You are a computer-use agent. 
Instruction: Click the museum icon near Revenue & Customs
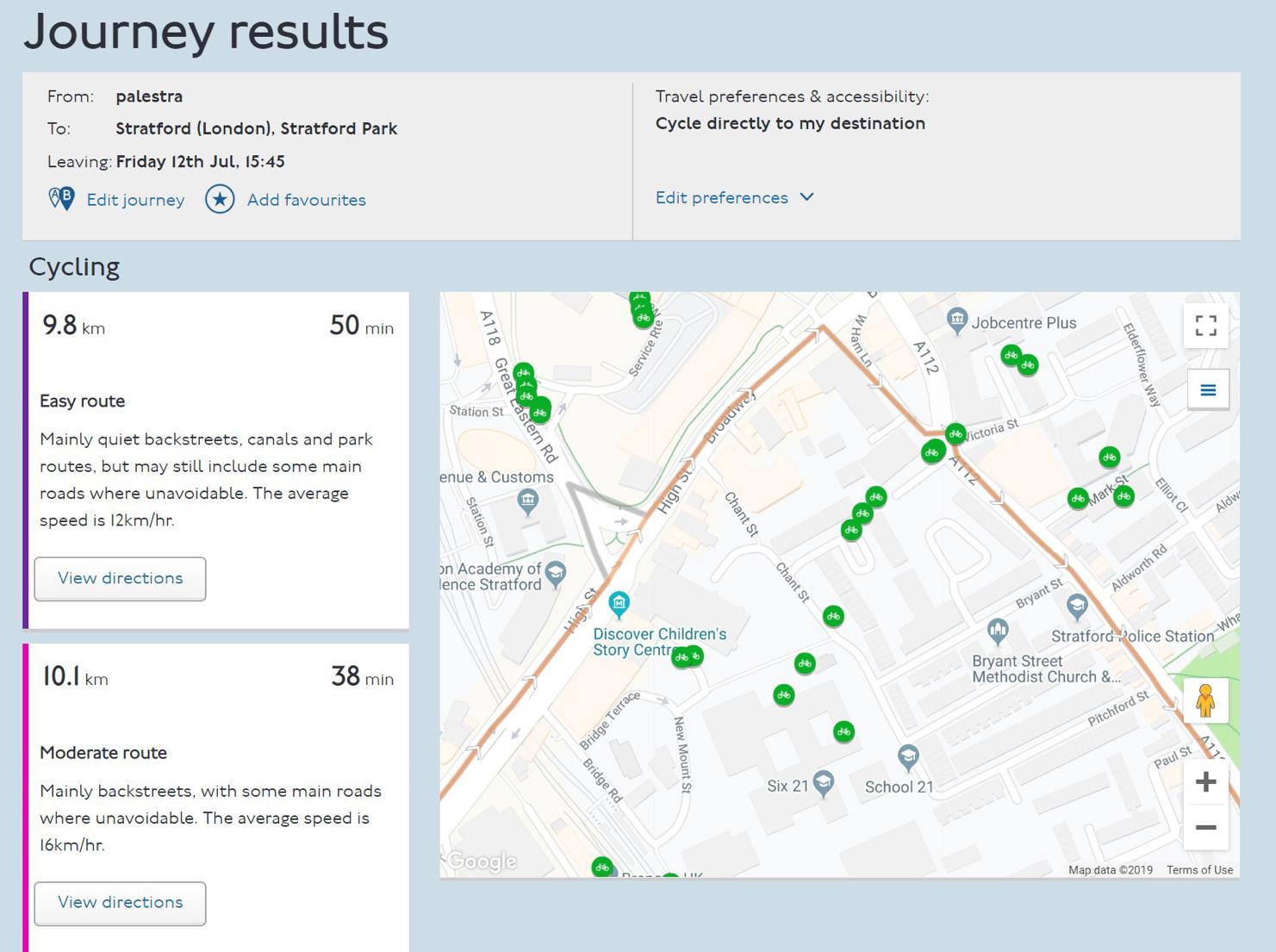(526, 500)
